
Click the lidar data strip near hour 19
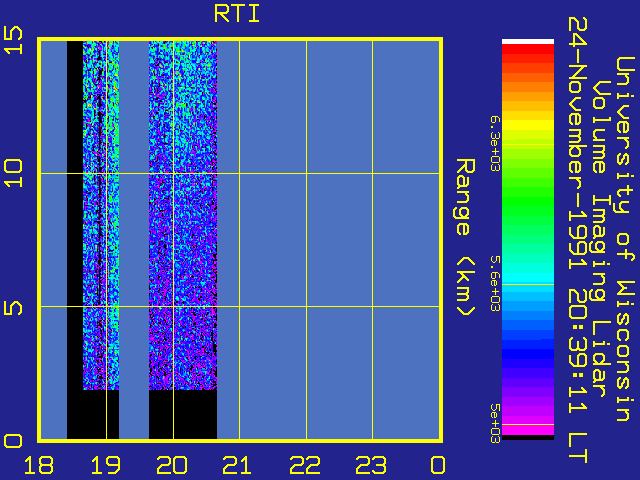click(101, 215)
